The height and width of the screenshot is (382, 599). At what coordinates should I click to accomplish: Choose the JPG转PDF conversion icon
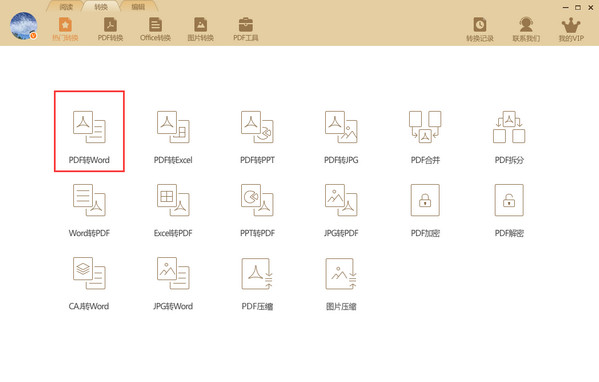(x=341, y=200)
